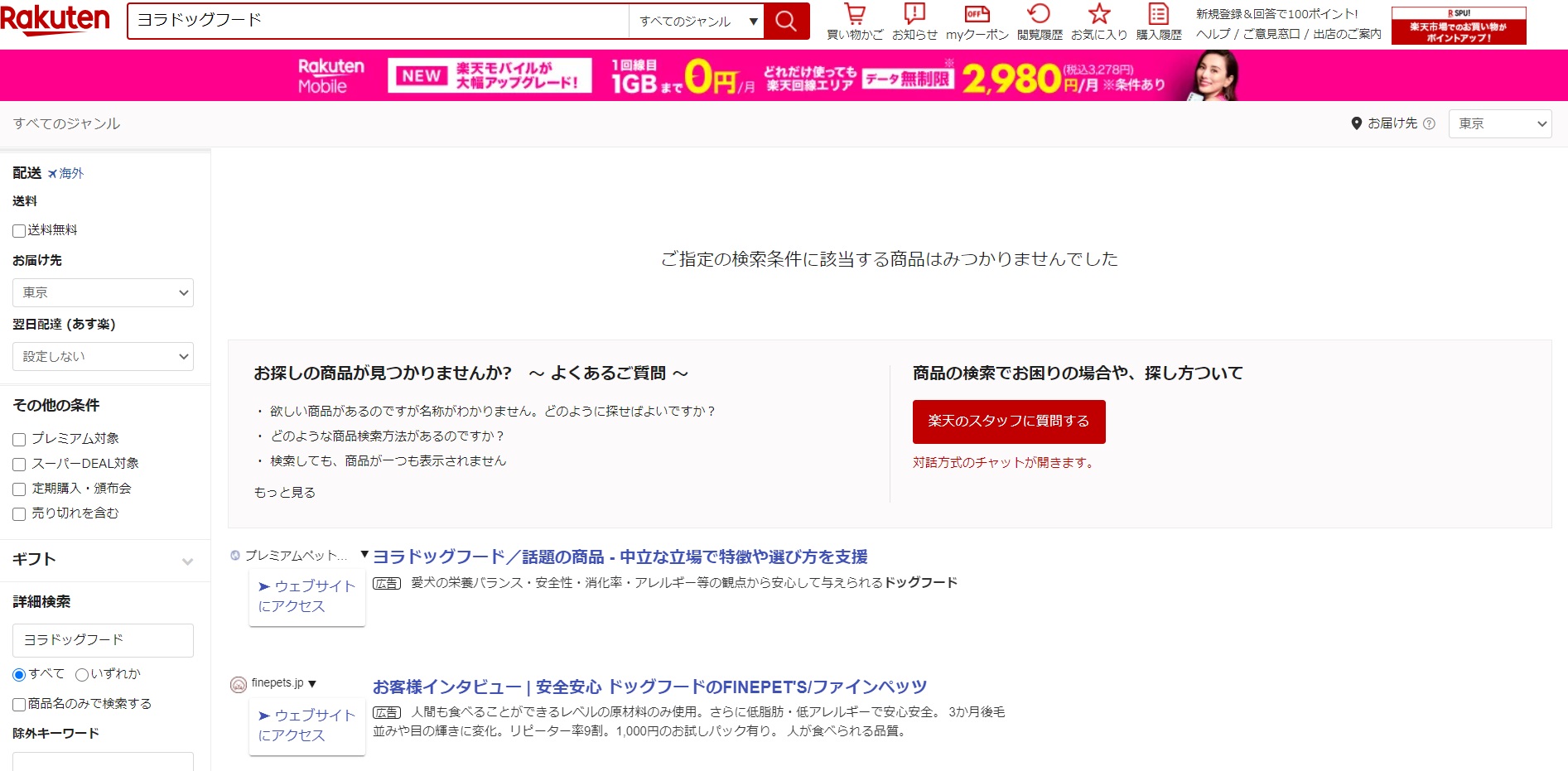Click the すべてのジャンル breadcrumb
Image resolution: width=1568 pixels, height=771 pixels.
(x=66, y=123)
